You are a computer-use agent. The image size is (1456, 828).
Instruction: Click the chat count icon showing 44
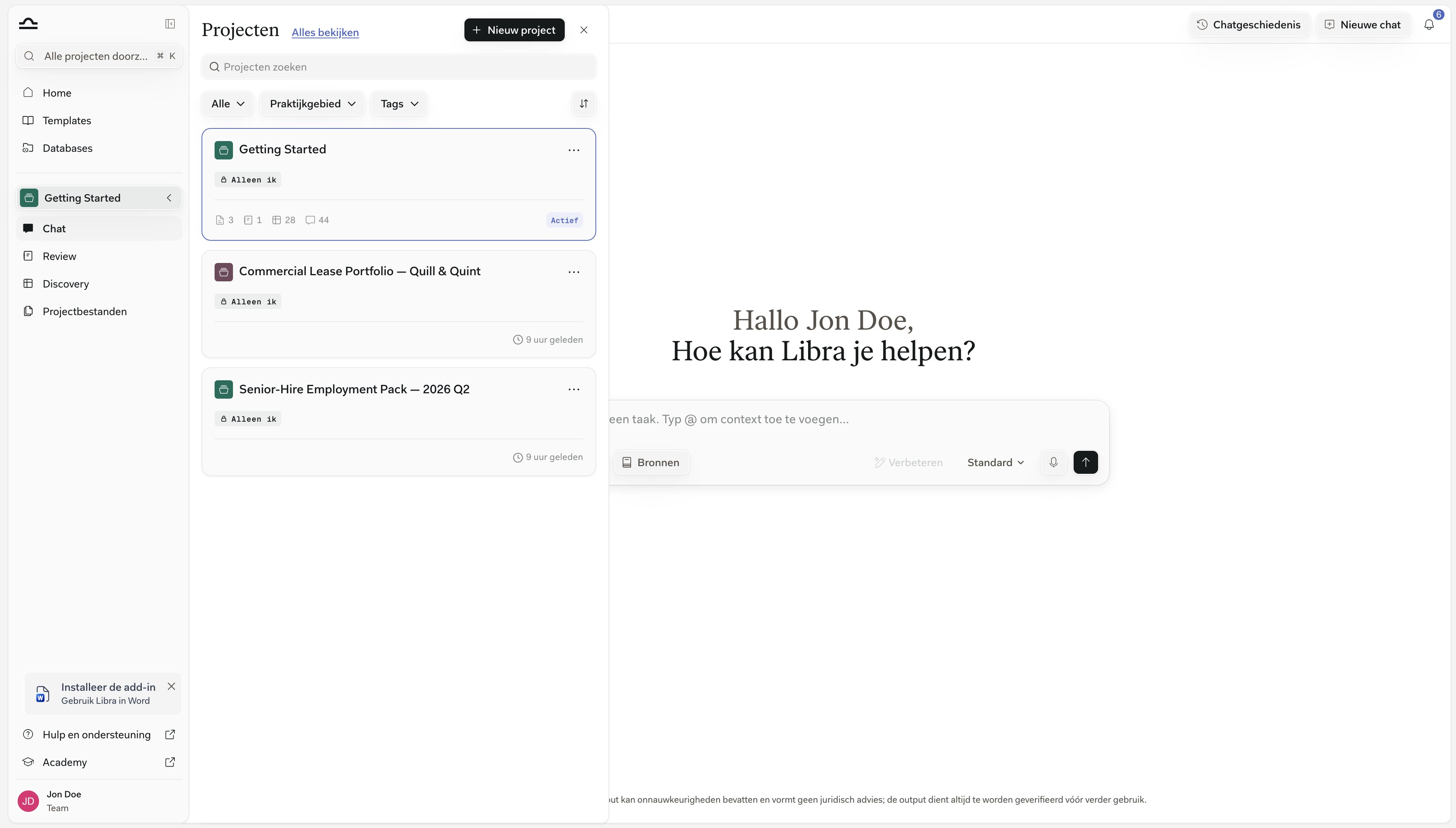[x=310, y=220]
